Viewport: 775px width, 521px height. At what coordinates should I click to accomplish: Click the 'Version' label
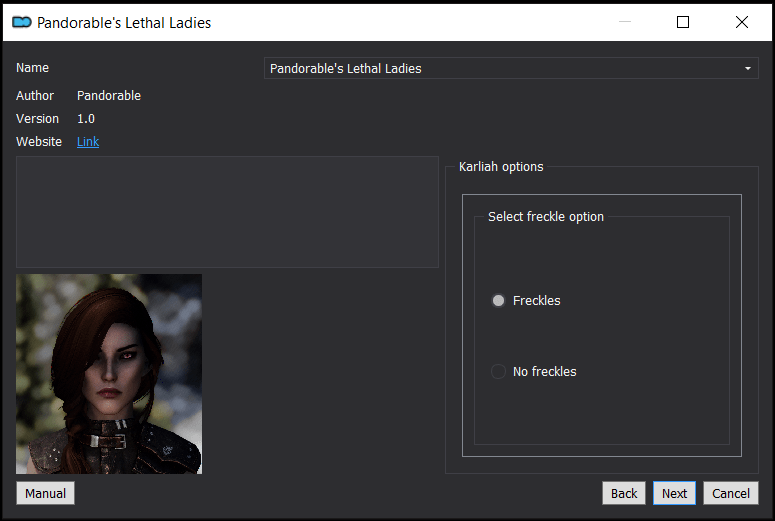37,119
